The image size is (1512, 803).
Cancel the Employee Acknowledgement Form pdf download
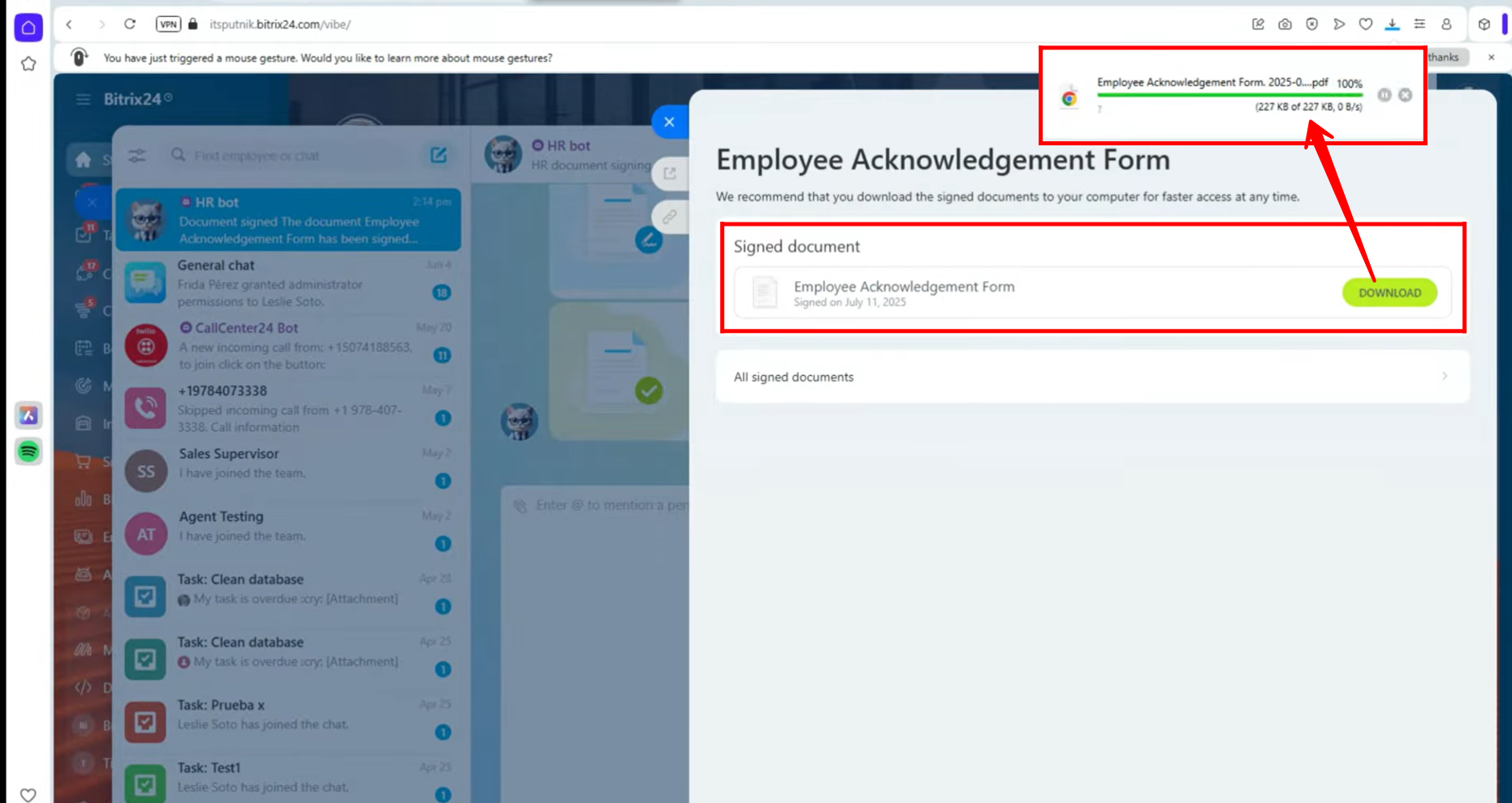coord(1405,95)
